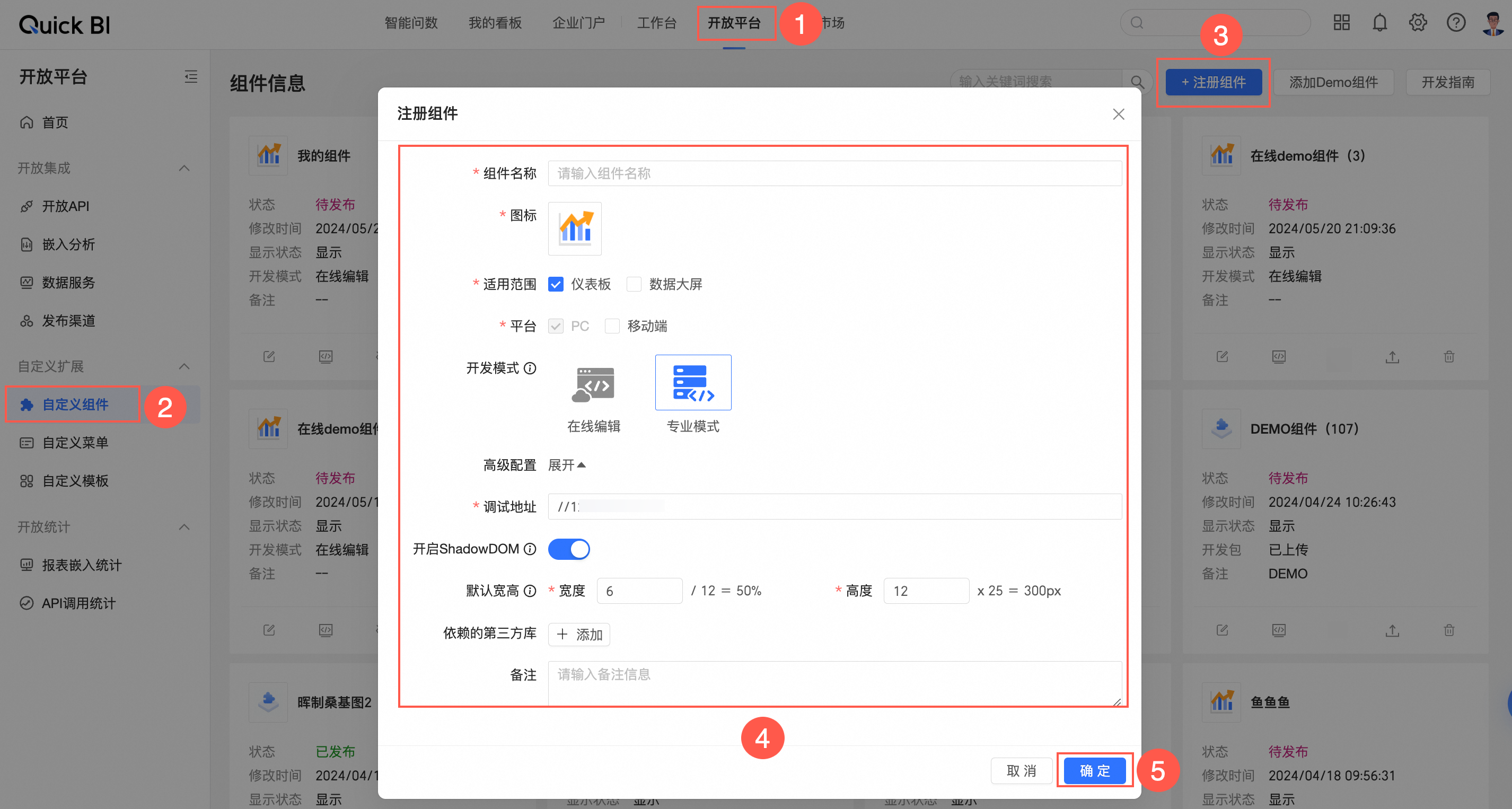Click 确定 to confirm registration
1512x809 pixels.
1095,770
